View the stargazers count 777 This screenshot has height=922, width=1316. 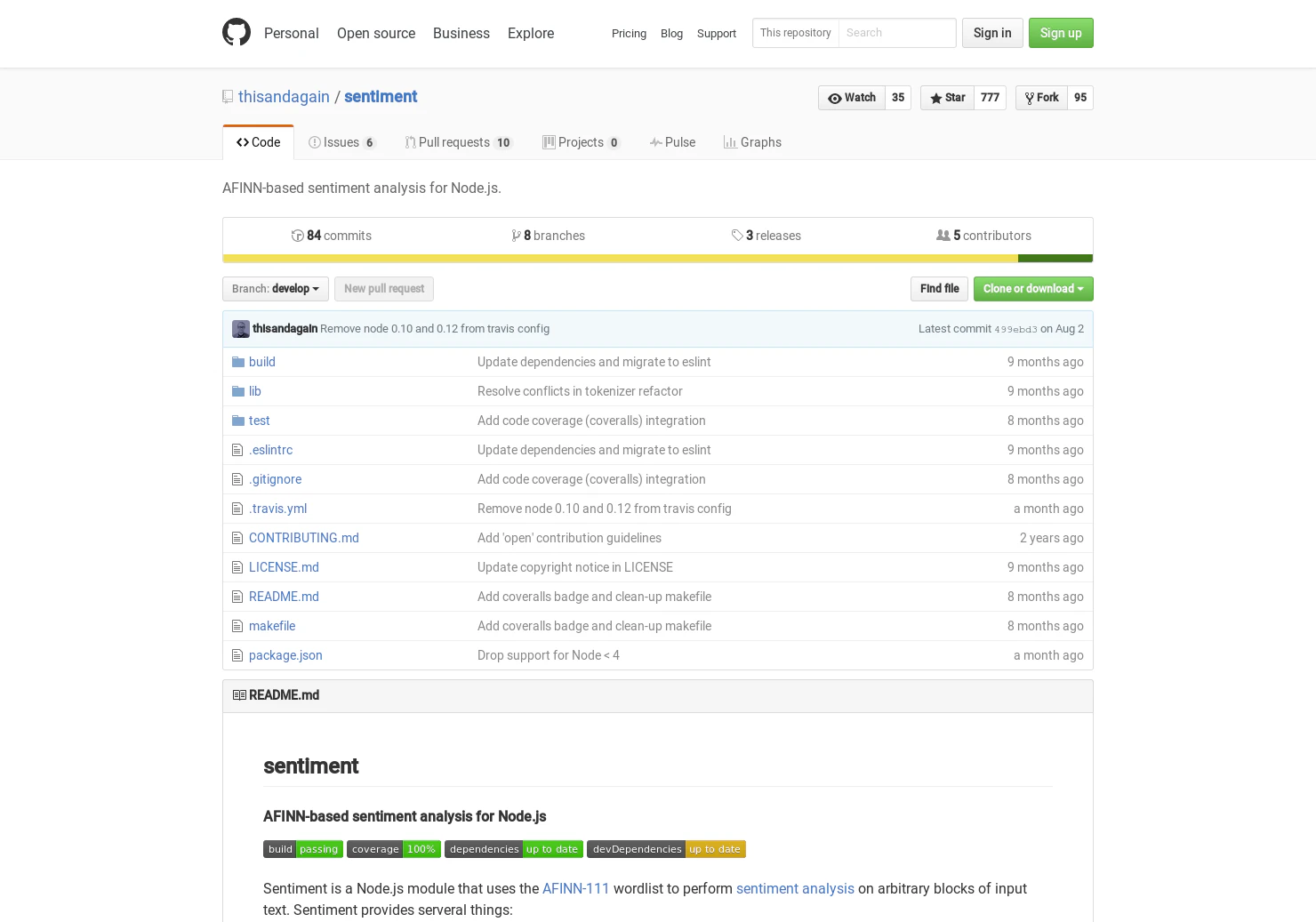click(990, 98)
